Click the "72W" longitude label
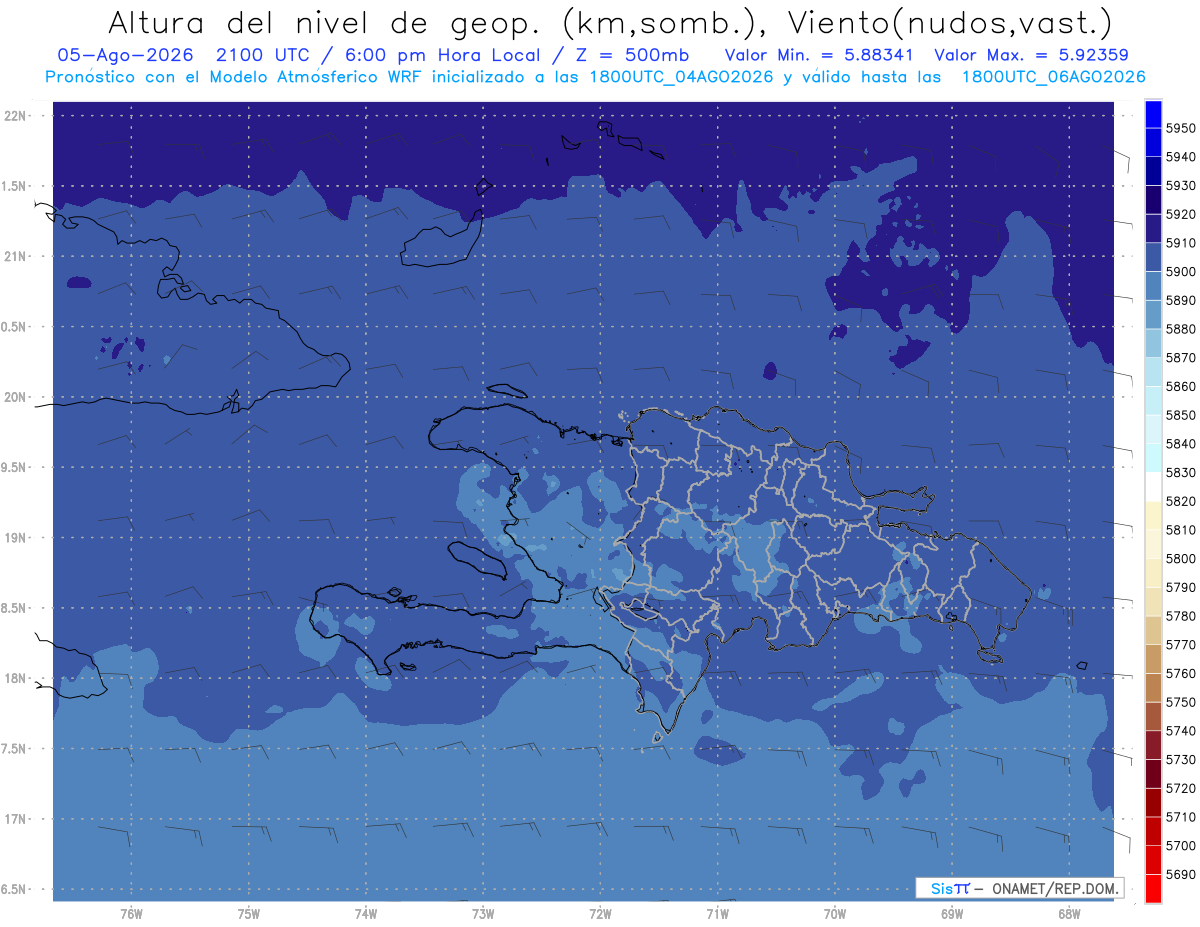This screenshot has width=1200, height=927. pos(600,914)
